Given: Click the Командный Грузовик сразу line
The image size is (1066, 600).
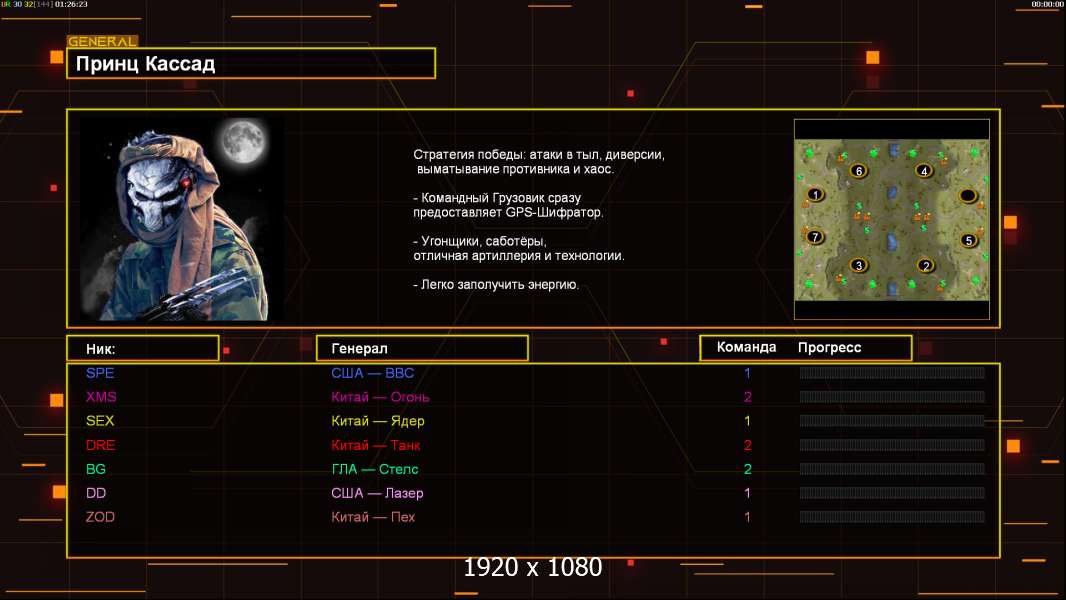Looking at the screenshot, I should point(497,198).
